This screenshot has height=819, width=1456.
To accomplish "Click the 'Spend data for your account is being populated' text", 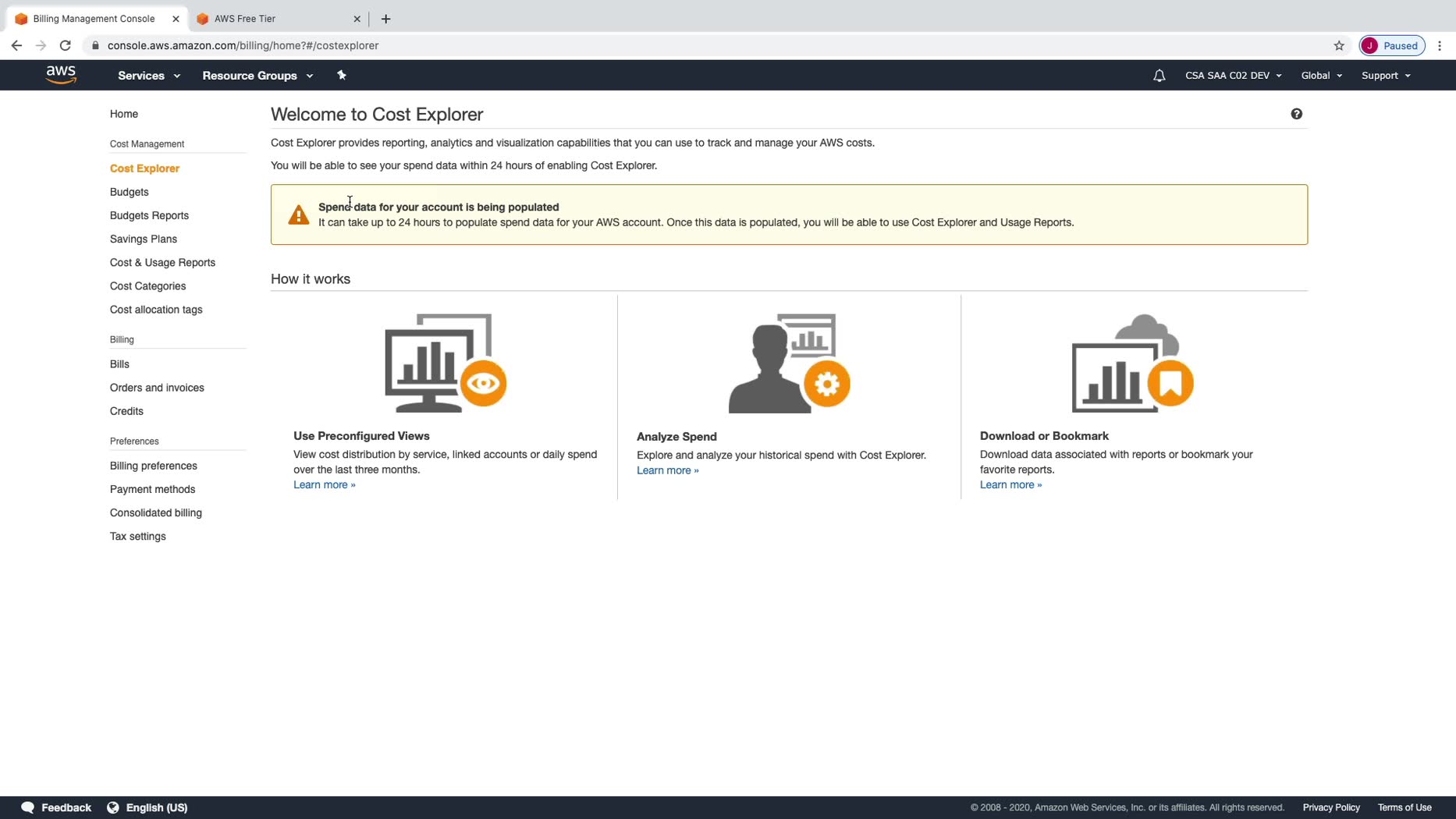I will 439,207.
